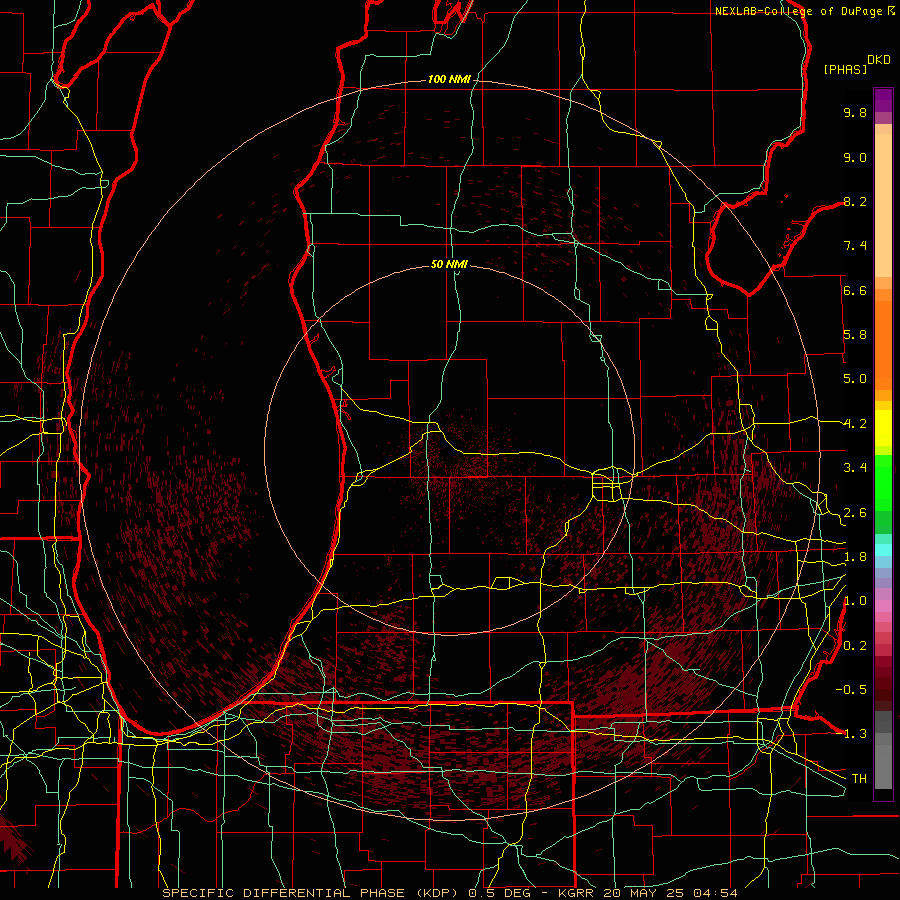Pick the orange segment of the color bar

883,344
